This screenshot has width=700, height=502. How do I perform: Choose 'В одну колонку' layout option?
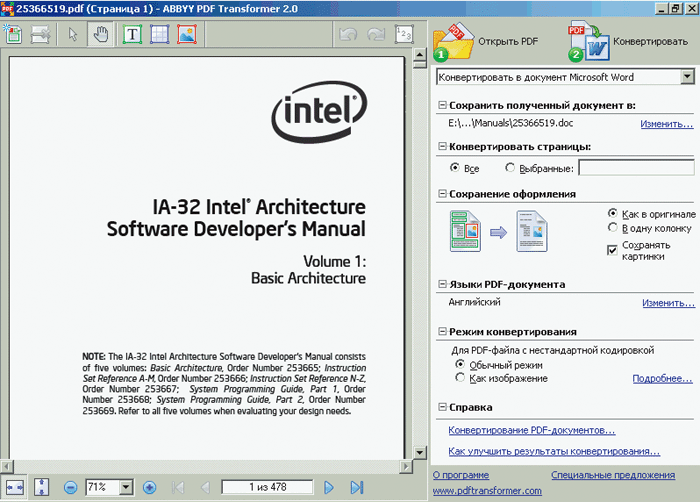point(612,227)
